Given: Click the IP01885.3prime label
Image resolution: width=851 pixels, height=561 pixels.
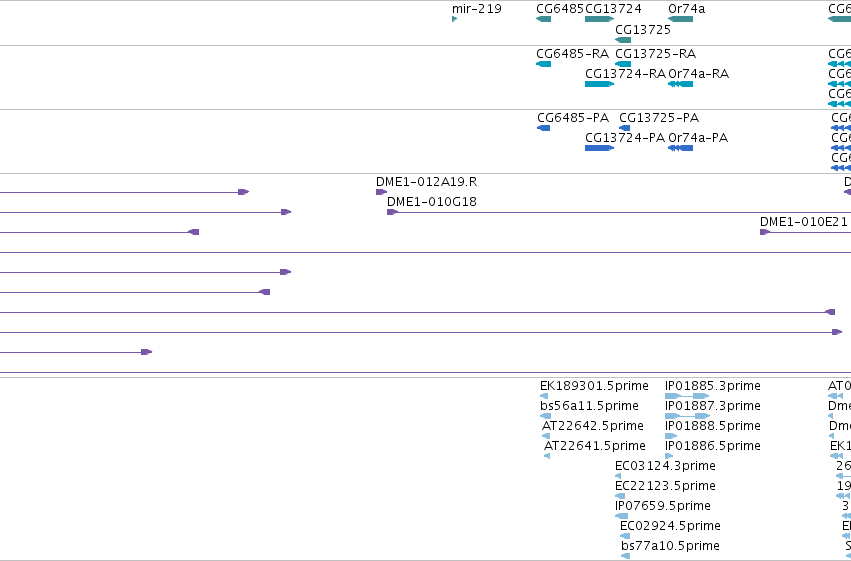Looking at the screenshot, I should [x=713, y=386].
